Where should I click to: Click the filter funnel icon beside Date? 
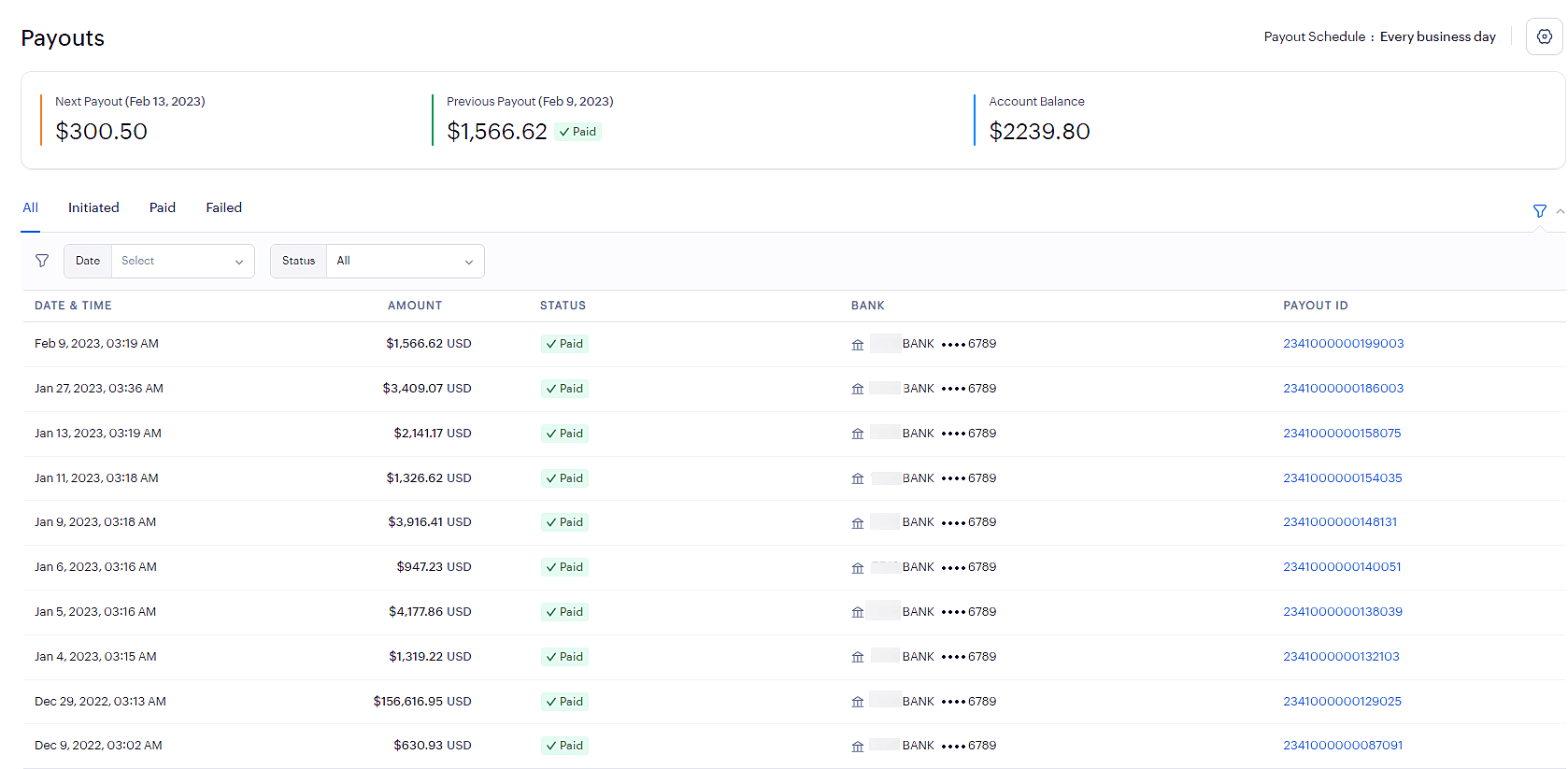(42, 261)
